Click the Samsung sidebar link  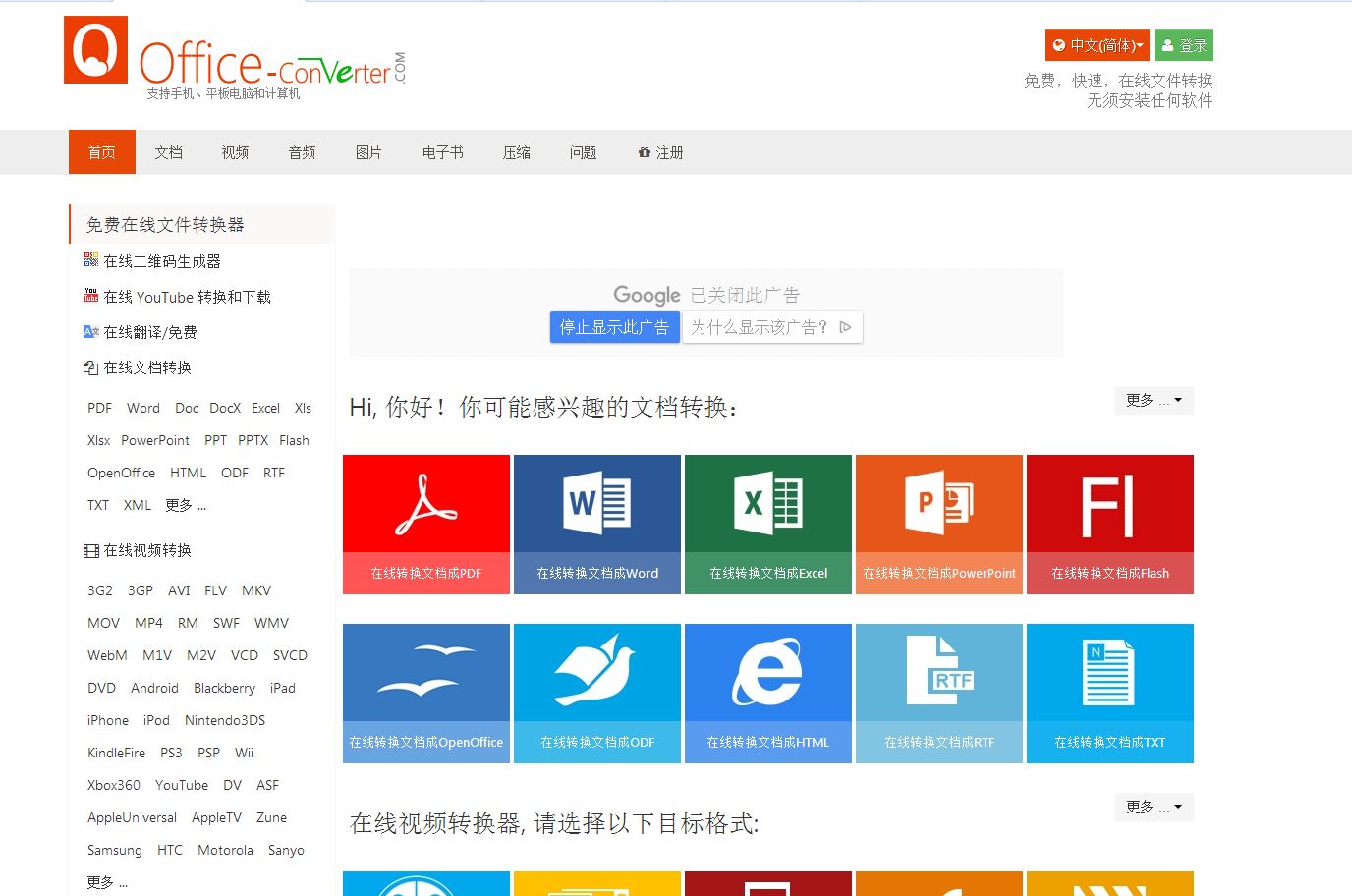point(114,850)
